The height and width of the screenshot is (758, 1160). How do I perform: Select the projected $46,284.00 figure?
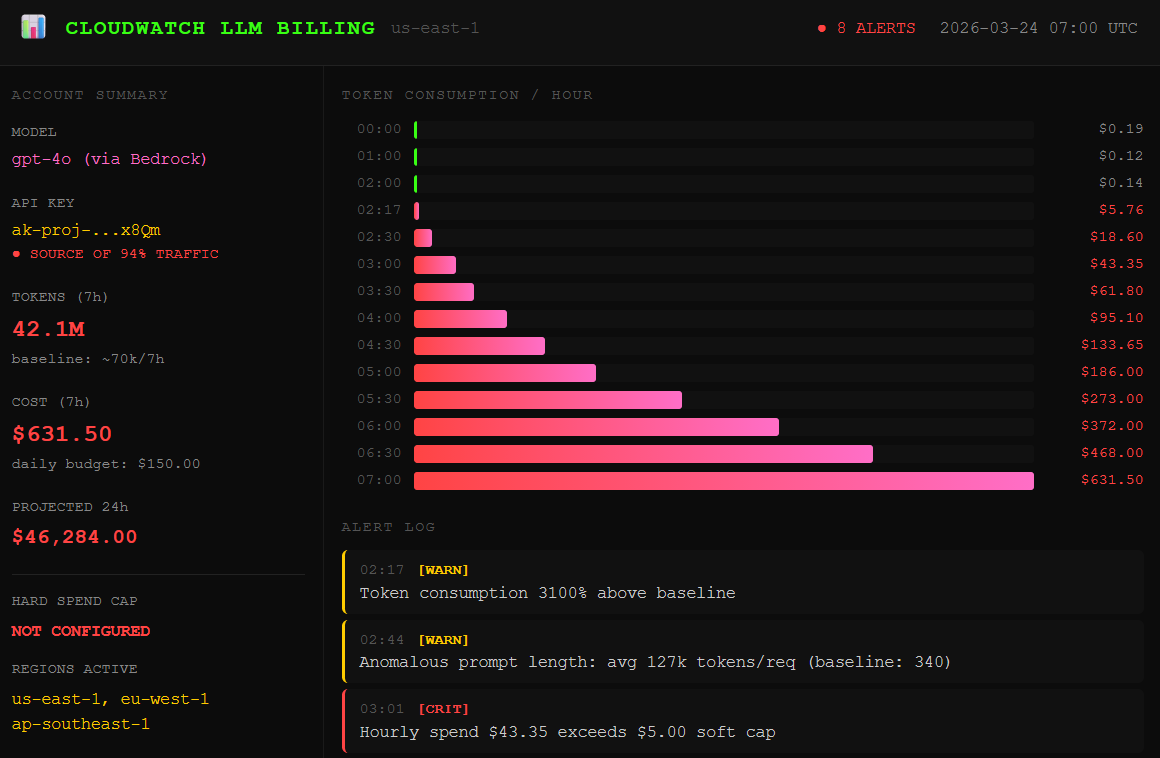[75, 537]
